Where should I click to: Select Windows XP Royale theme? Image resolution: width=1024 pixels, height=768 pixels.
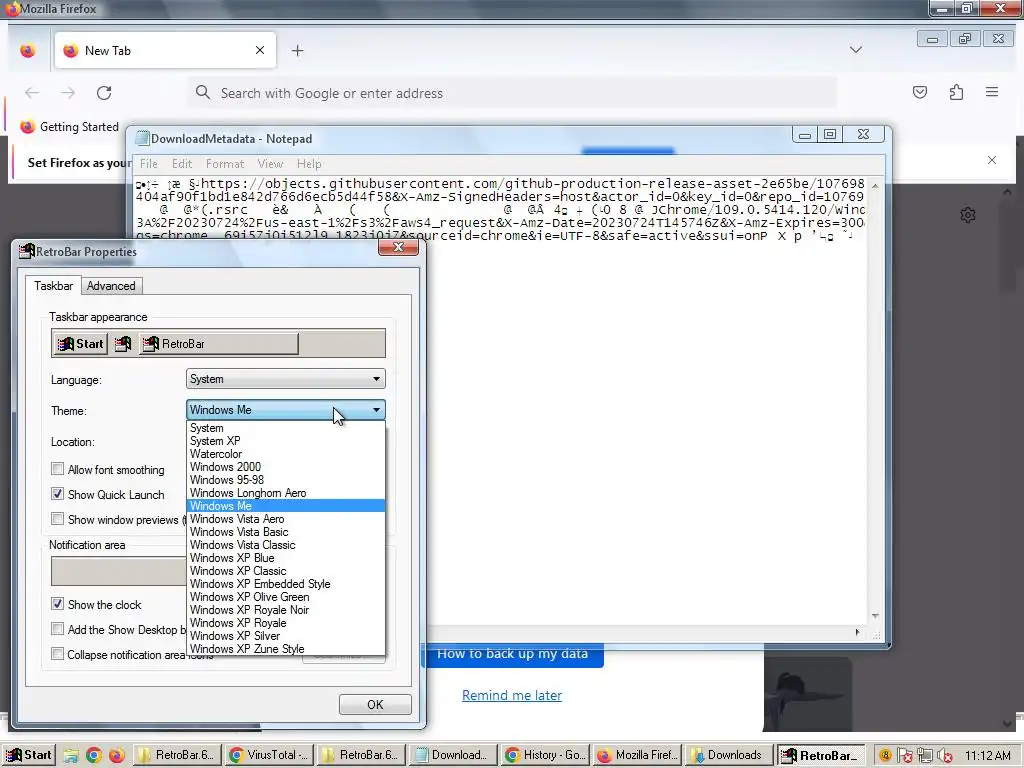point(285,623)
